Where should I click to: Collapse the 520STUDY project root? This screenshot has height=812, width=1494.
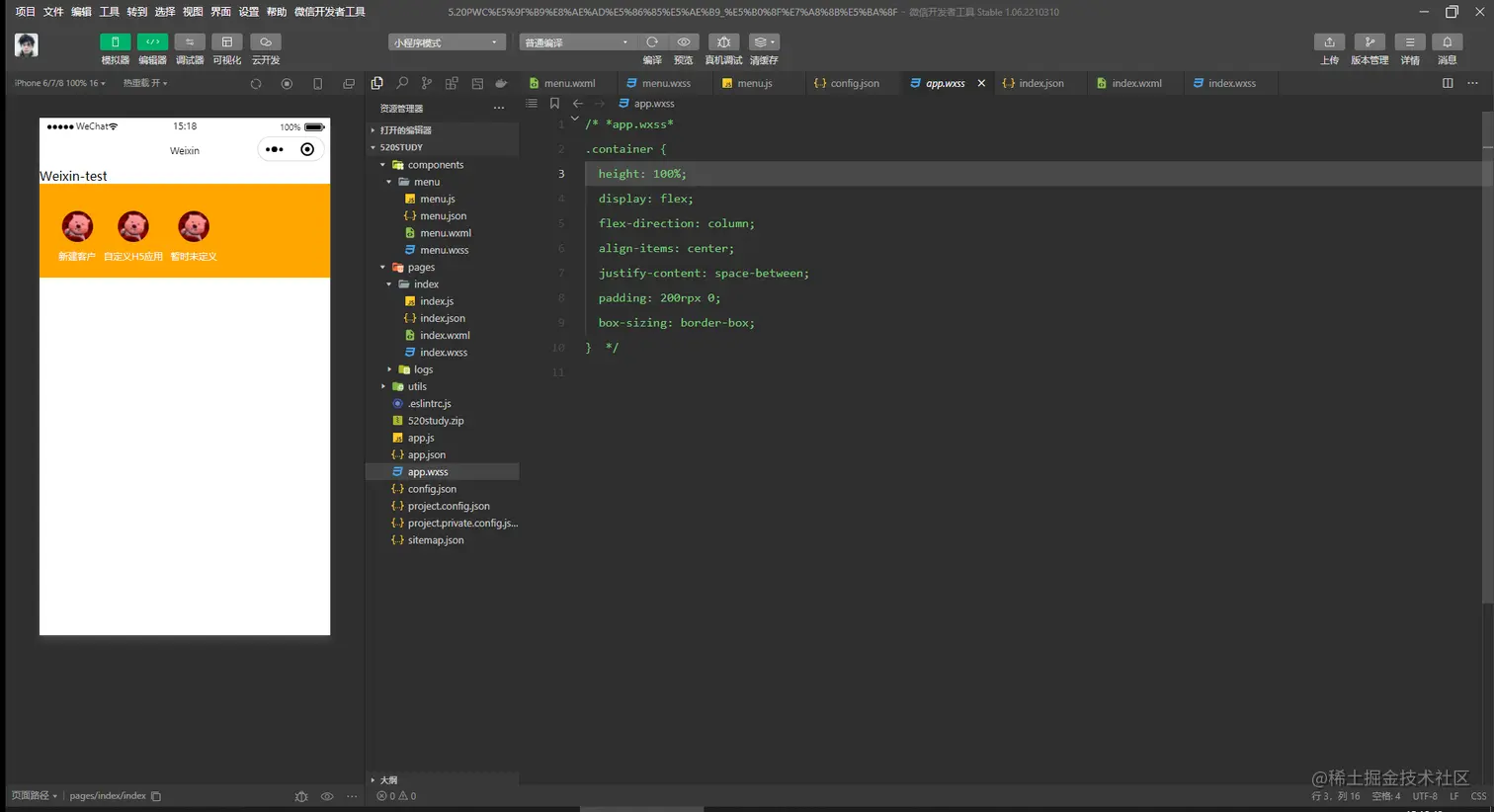click(x=443, y=147)
